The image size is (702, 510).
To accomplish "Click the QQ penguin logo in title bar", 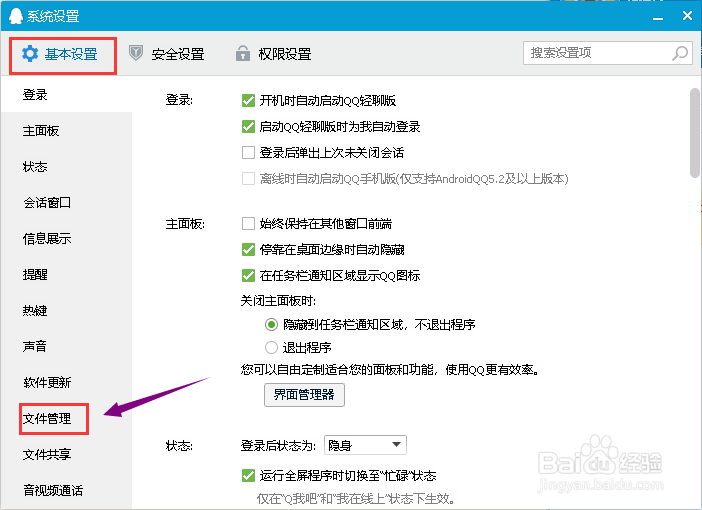I will (x=16, y=16).
